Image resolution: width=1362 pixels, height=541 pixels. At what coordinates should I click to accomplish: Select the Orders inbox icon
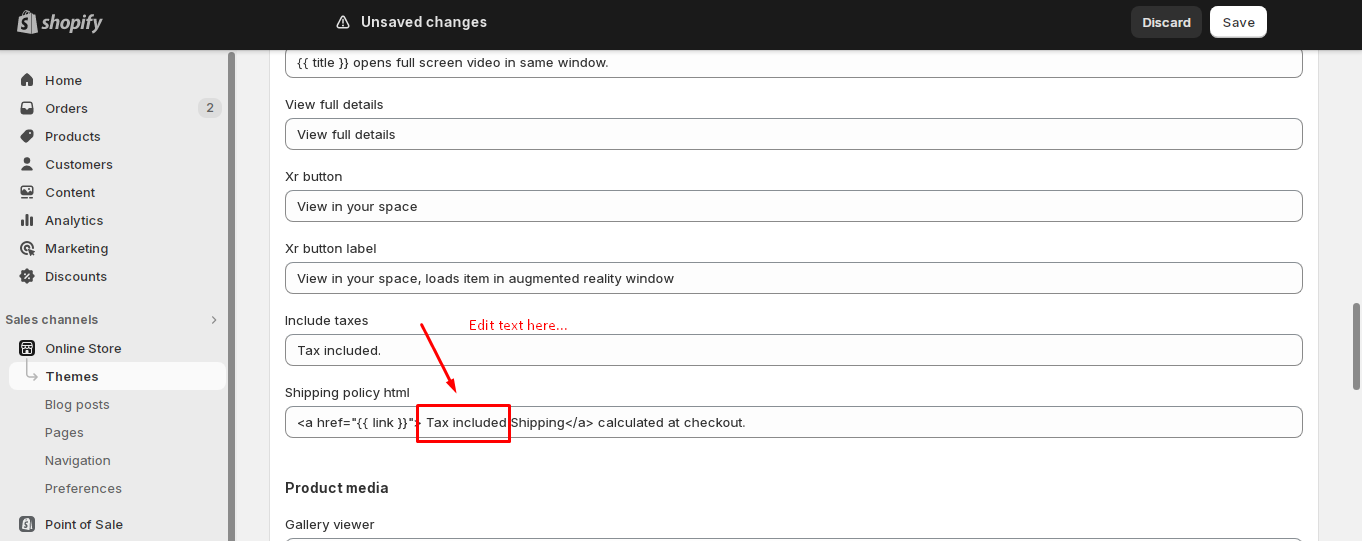pyautogui.click(x=27, y=108)
